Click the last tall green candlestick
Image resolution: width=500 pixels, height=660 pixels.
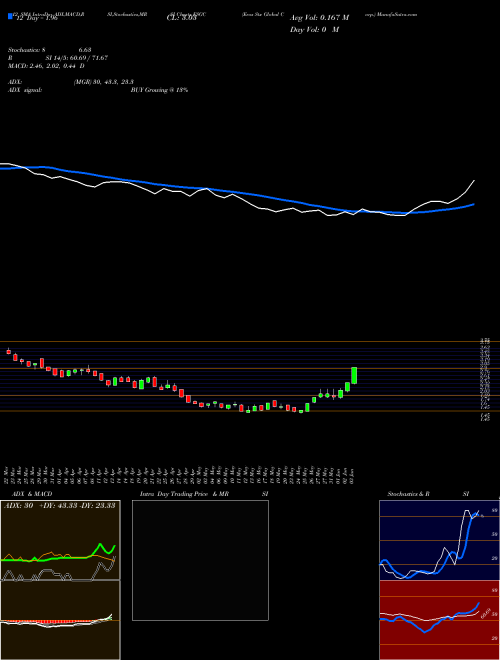point(354,375)
